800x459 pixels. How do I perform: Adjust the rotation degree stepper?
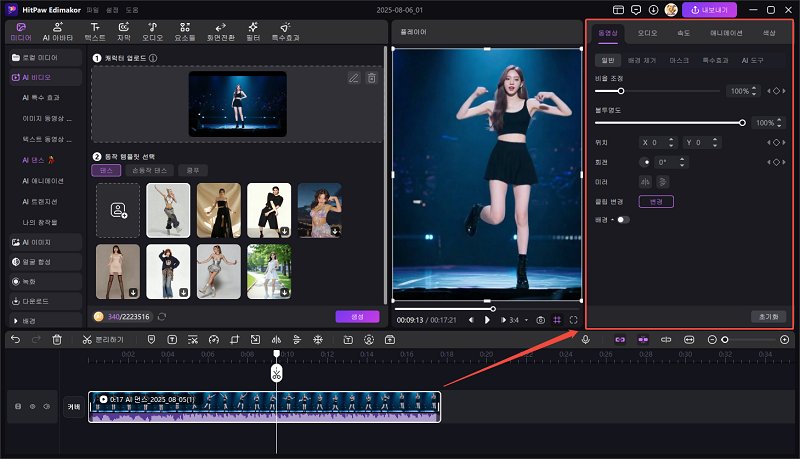[x=682, y=162]
